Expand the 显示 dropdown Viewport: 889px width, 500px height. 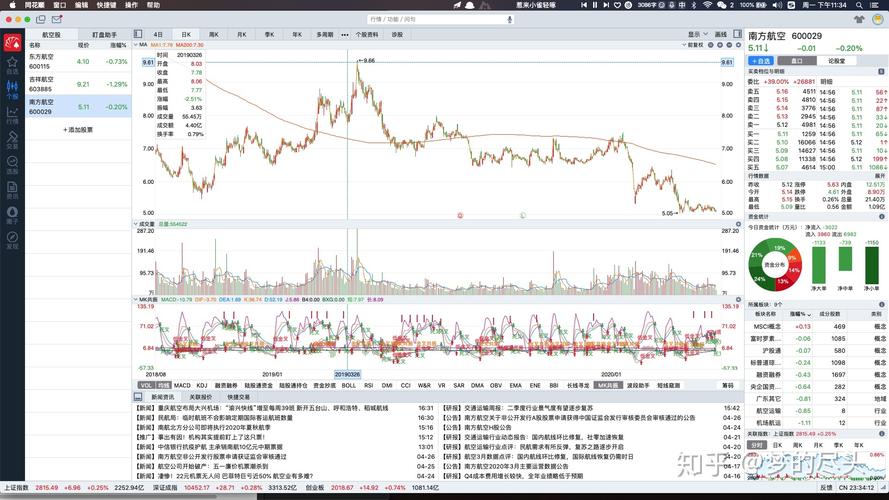tap(697, 35)
